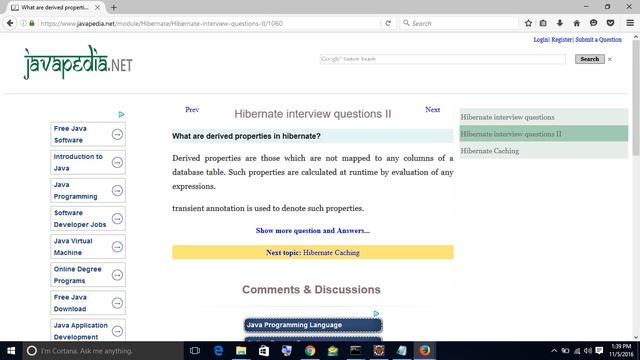
Task: Open the Introduction to Java ad
Action: pos(88,162)
